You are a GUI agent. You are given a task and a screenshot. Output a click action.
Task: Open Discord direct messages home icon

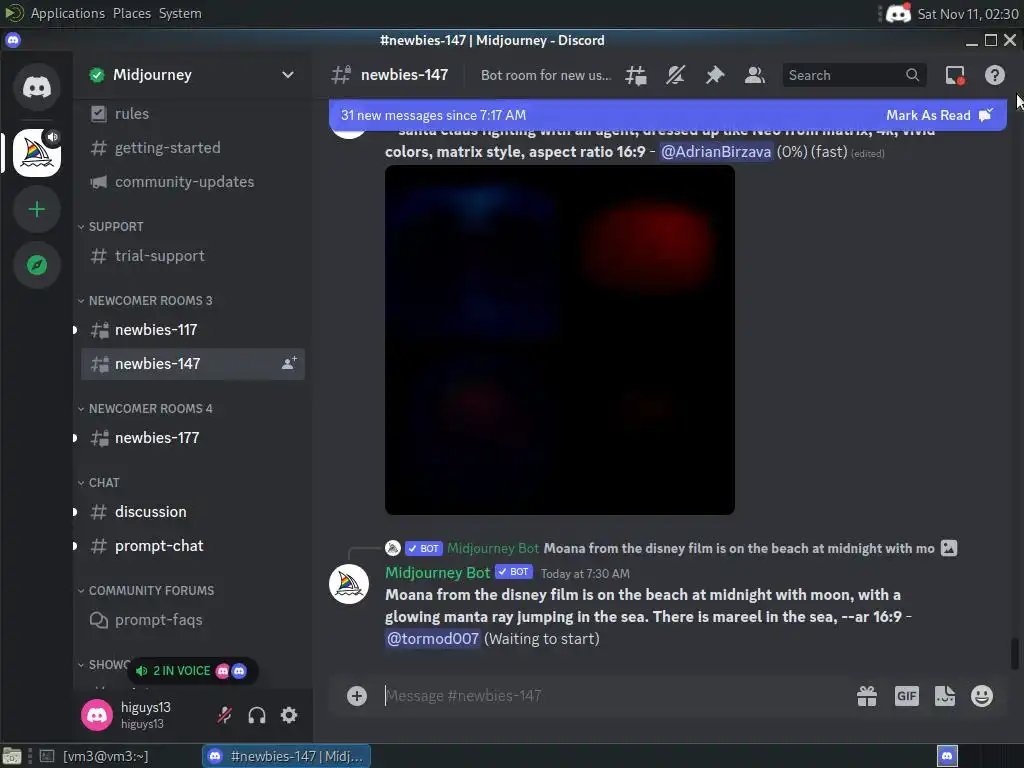(x=37, y=87)
